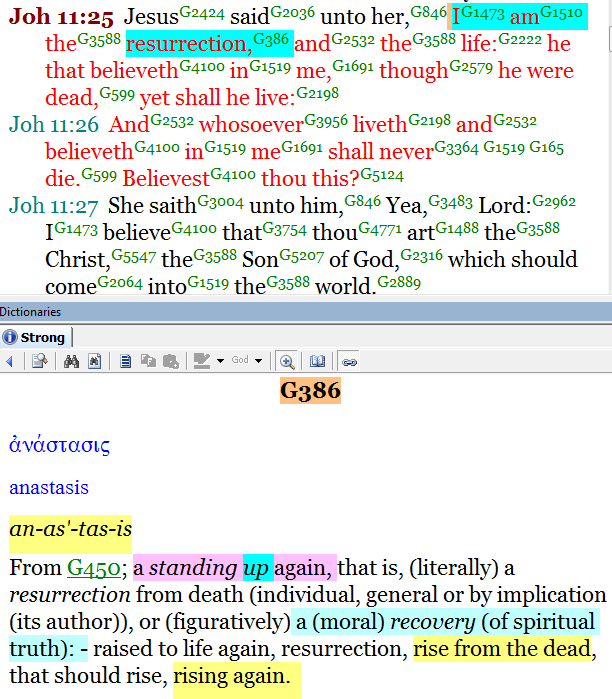
Task: Click the find-in-document page icon
Action: (94, 362)
